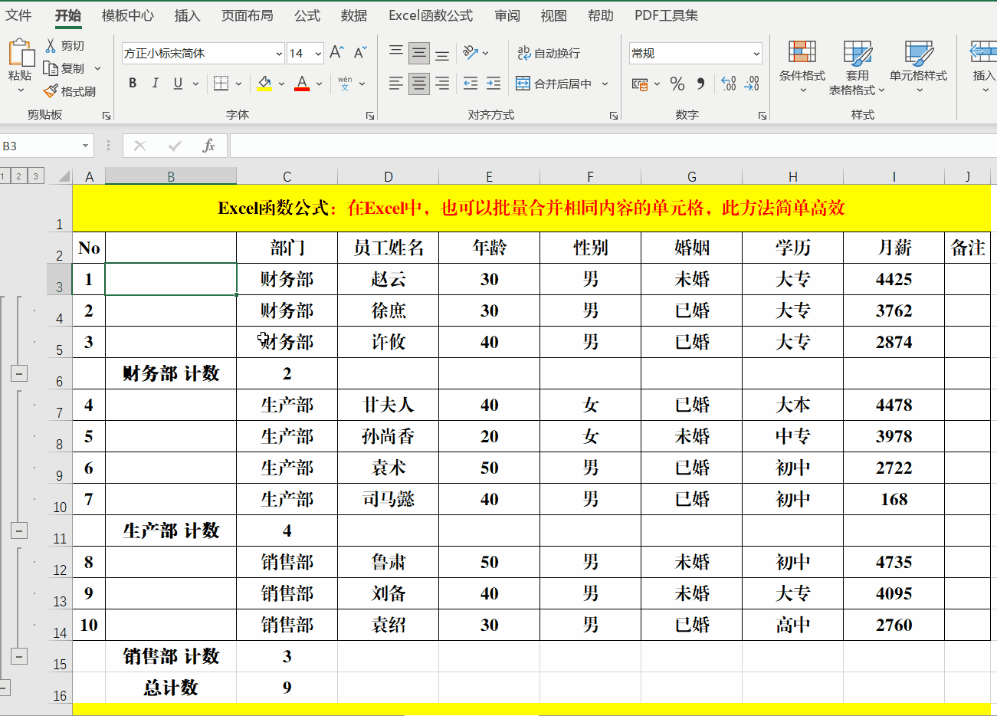Apply the borders icon
The image size is (997, 716).
click(221, 83)
